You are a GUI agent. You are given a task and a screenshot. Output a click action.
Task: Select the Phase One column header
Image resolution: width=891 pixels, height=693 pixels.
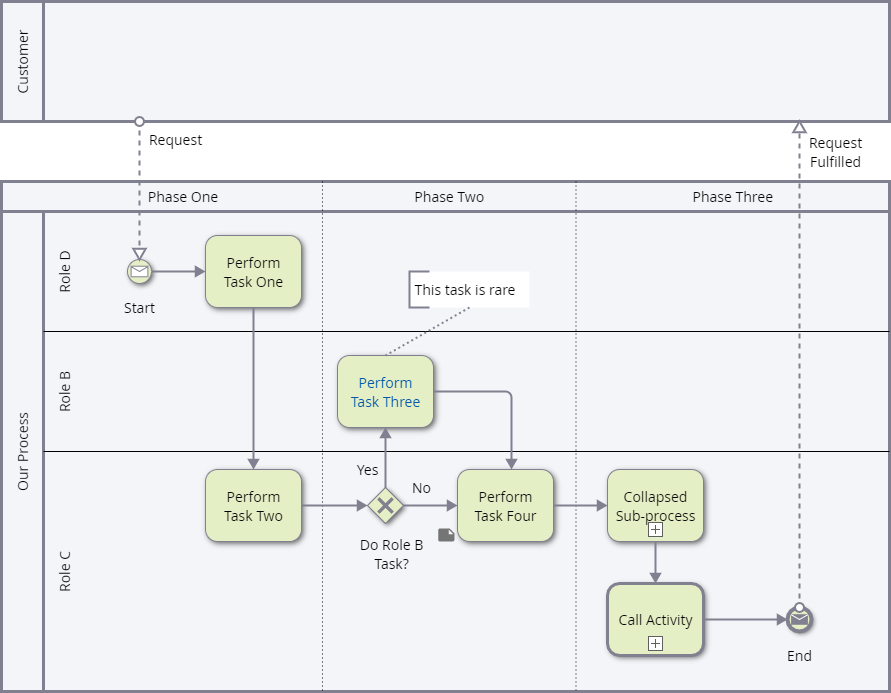point(183,197)
